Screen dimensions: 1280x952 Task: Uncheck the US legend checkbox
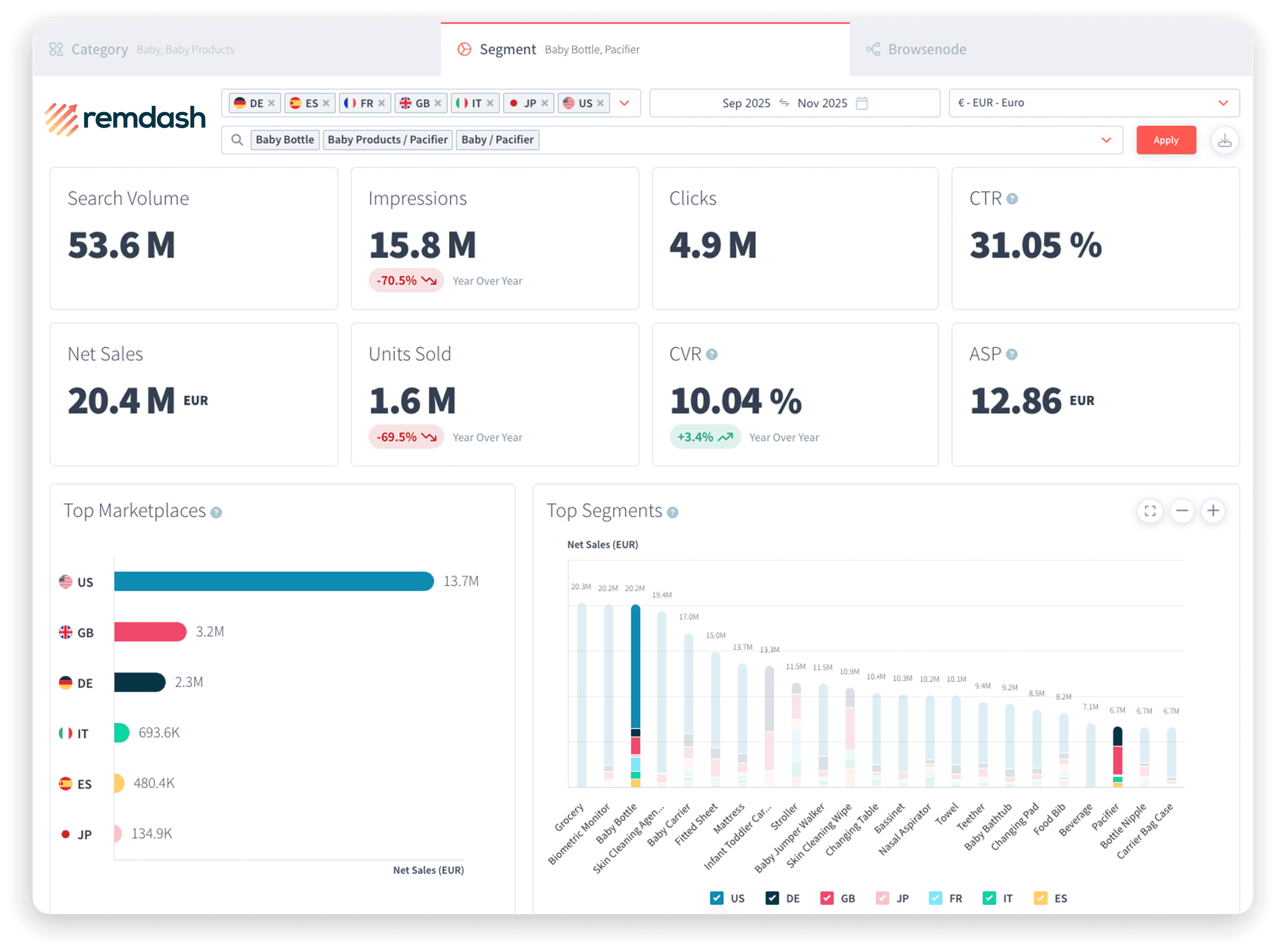tap(716, 898)
